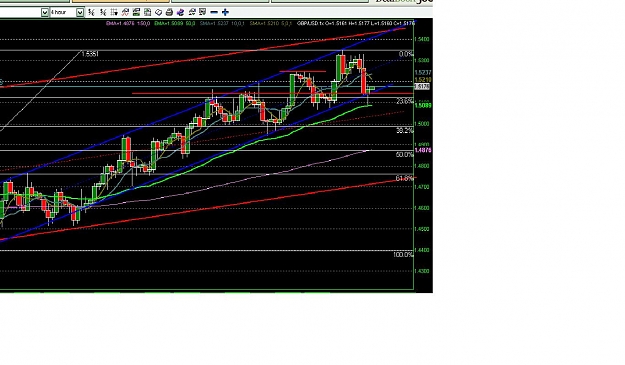Select the eraser drawing tool icon
This screenshot has width=625, height=365.
(x=158, y=12)
